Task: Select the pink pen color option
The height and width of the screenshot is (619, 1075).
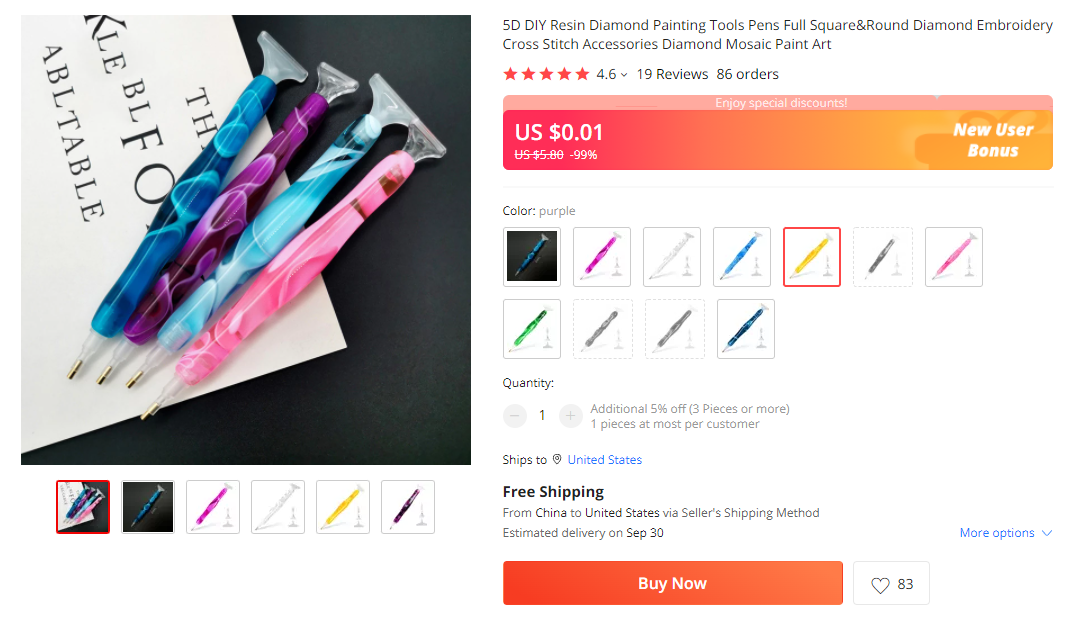Action: pyautogui.click(x=953, y=257)
